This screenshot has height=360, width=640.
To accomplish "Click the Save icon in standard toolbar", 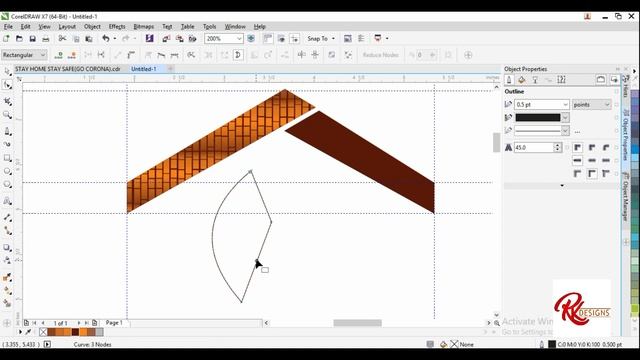I will click(32, 38).
